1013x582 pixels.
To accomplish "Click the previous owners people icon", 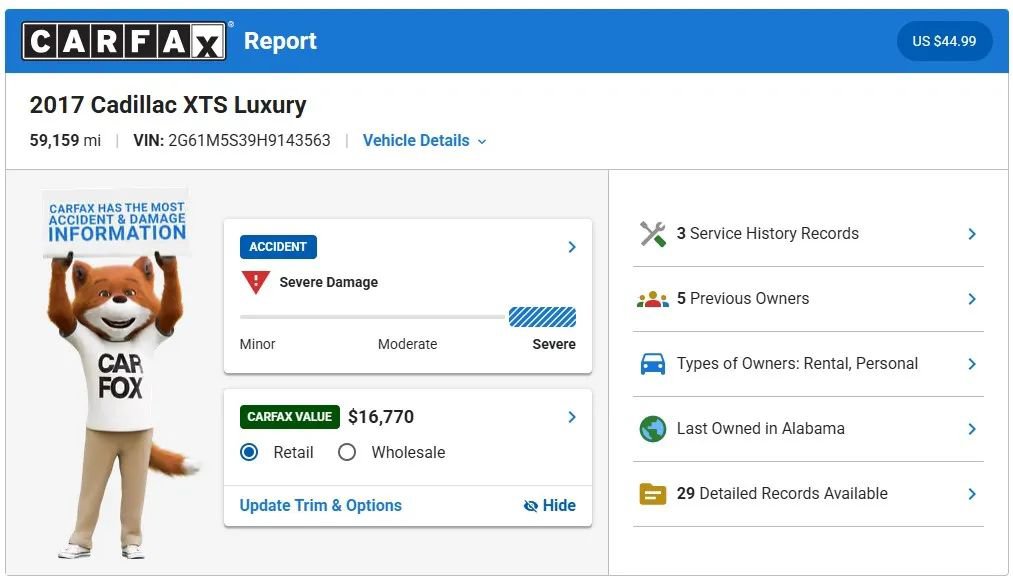I will (x=653, y=299).
